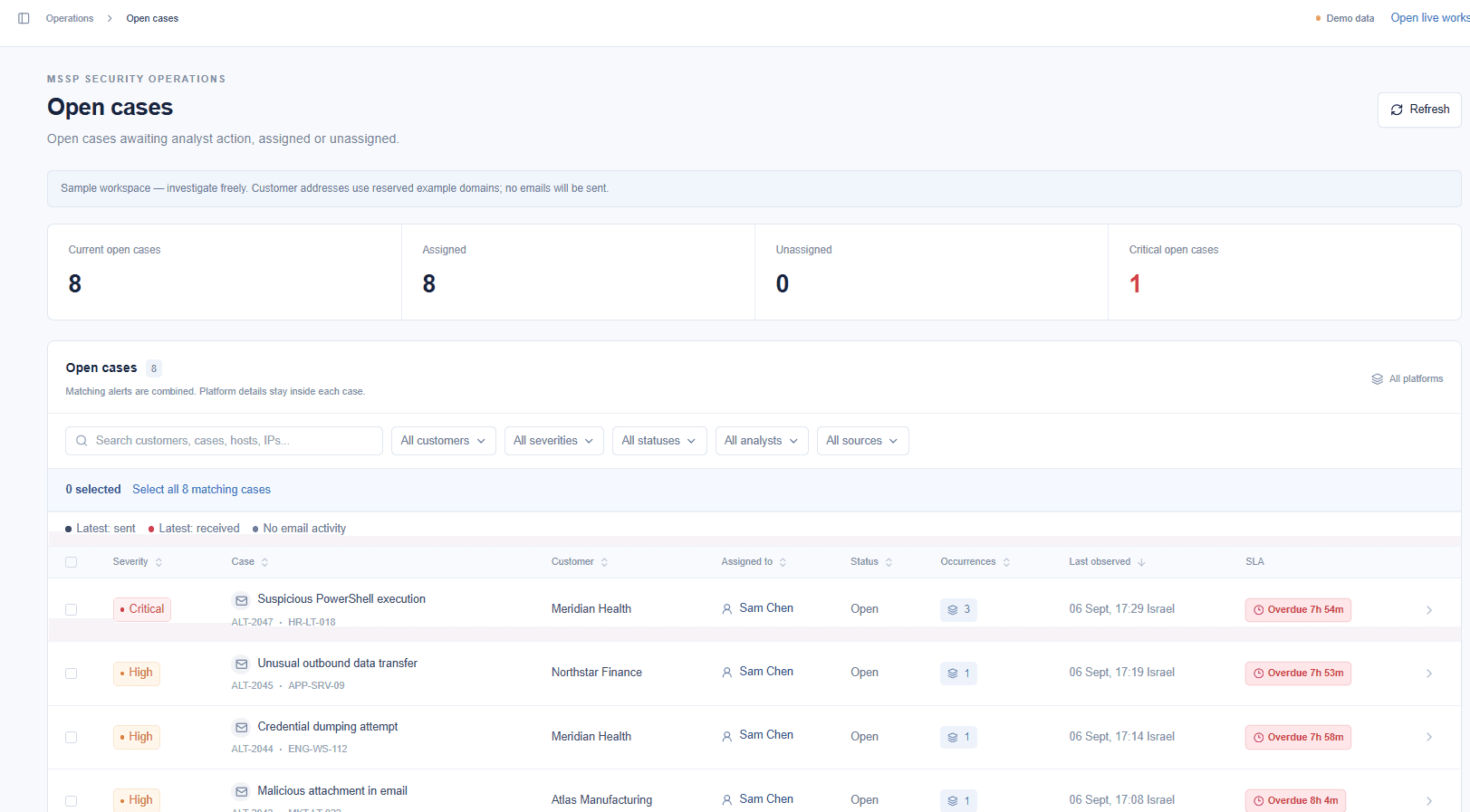Open the Unusual outbound data transfer title
Viewport: 1470px width, 812px height.
pyautogui.click(x=337, y=664)
